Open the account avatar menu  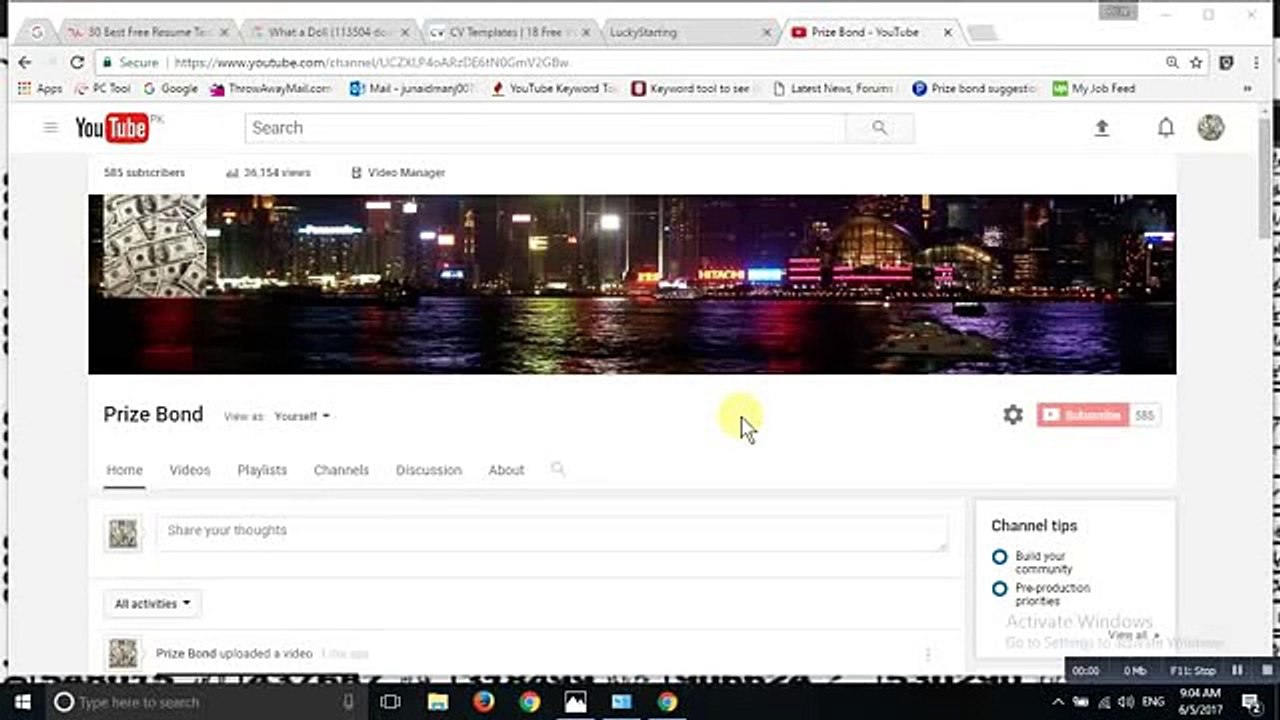[1211, 127]
